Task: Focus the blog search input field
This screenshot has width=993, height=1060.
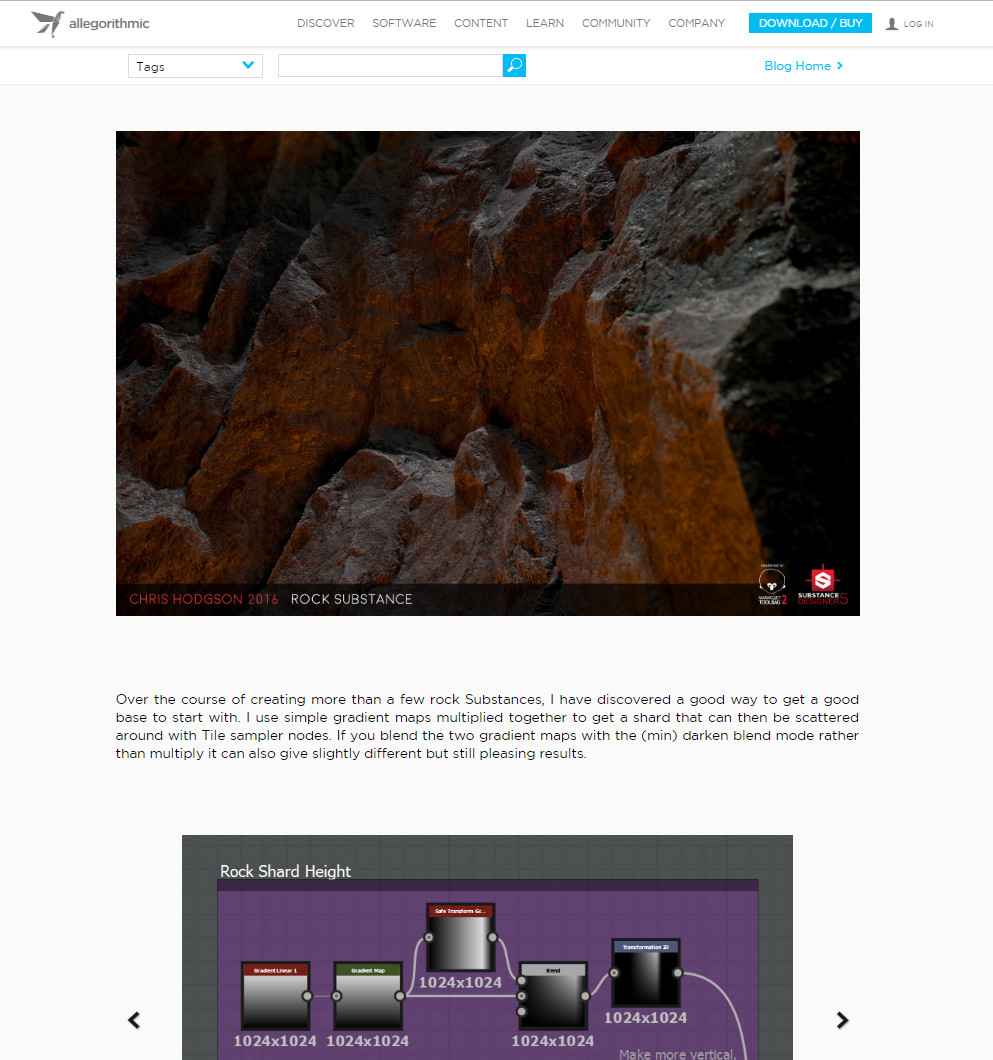Action: click(x=391, y=66)
